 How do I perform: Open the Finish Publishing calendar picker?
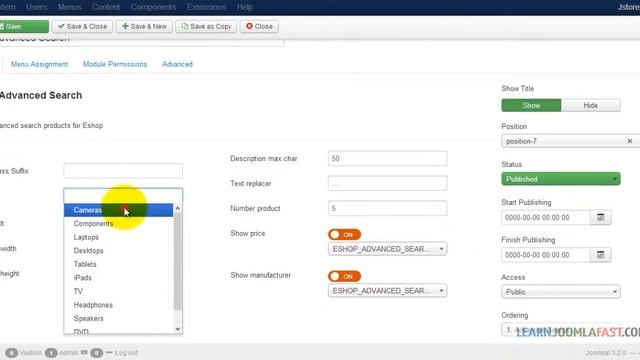600,255
